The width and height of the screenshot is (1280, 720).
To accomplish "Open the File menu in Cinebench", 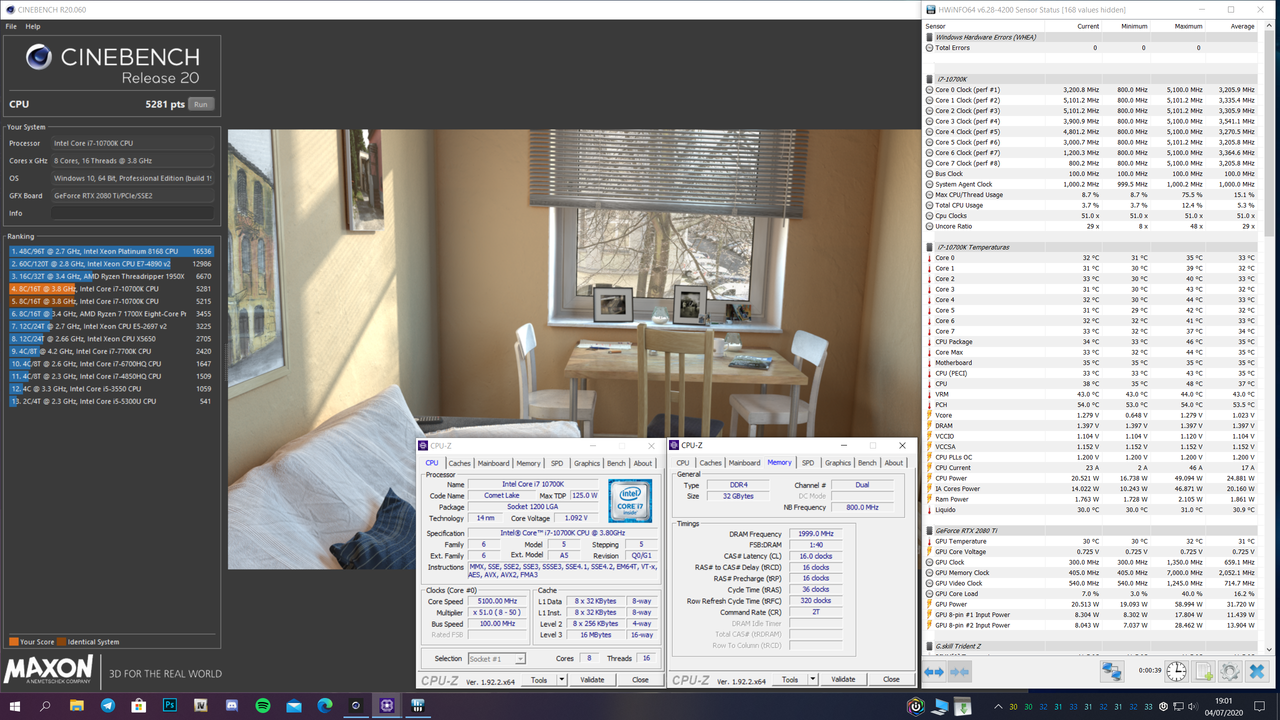I will [x=11, y=26].
